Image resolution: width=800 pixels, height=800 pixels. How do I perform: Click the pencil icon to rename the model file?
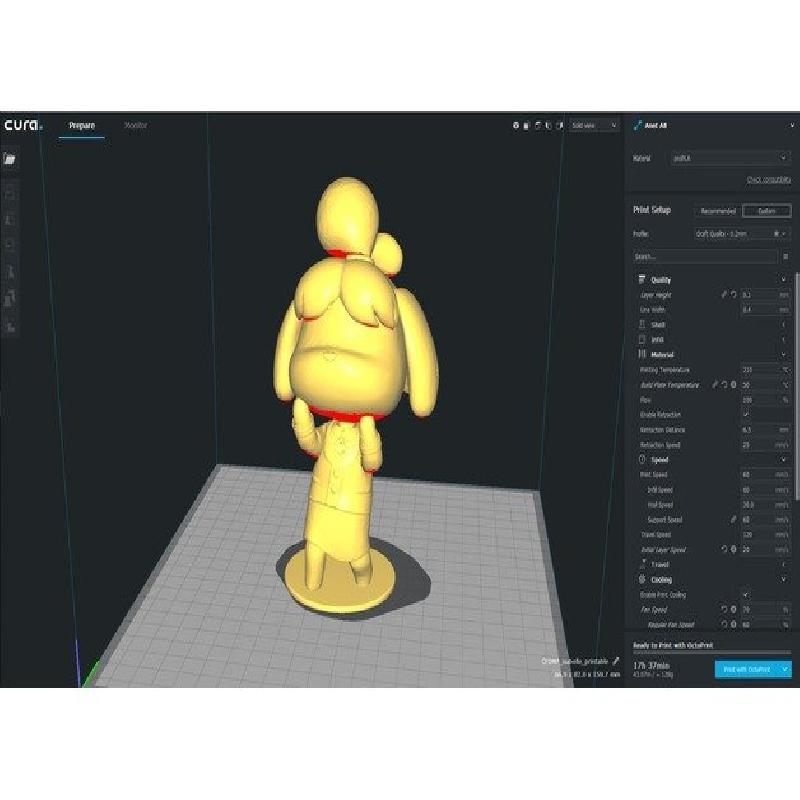[x=616, y=661]
